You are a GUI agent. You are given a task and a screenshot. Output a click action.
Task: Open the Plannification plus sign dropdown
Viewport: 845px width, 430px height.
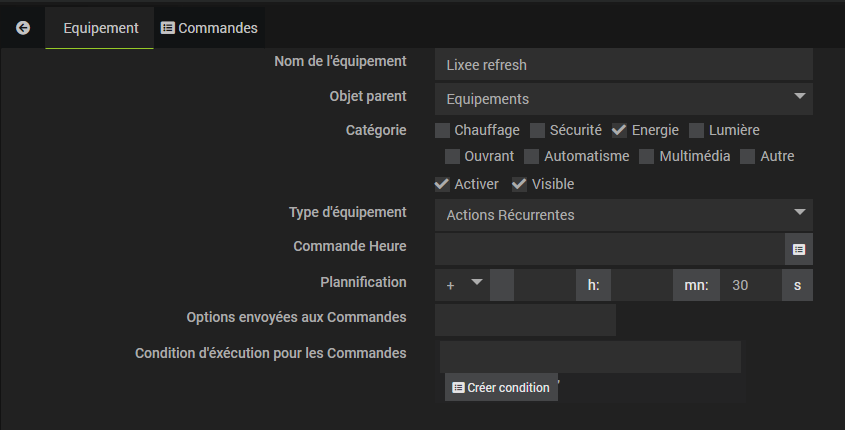[463, 285]
